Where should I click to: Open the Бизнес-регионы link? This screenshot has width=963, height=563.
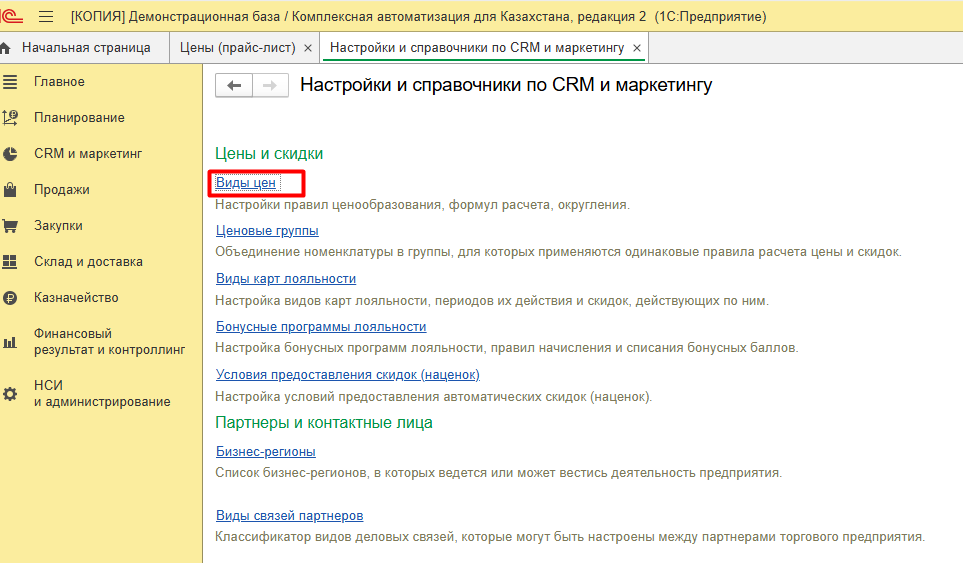pos(266,451)
